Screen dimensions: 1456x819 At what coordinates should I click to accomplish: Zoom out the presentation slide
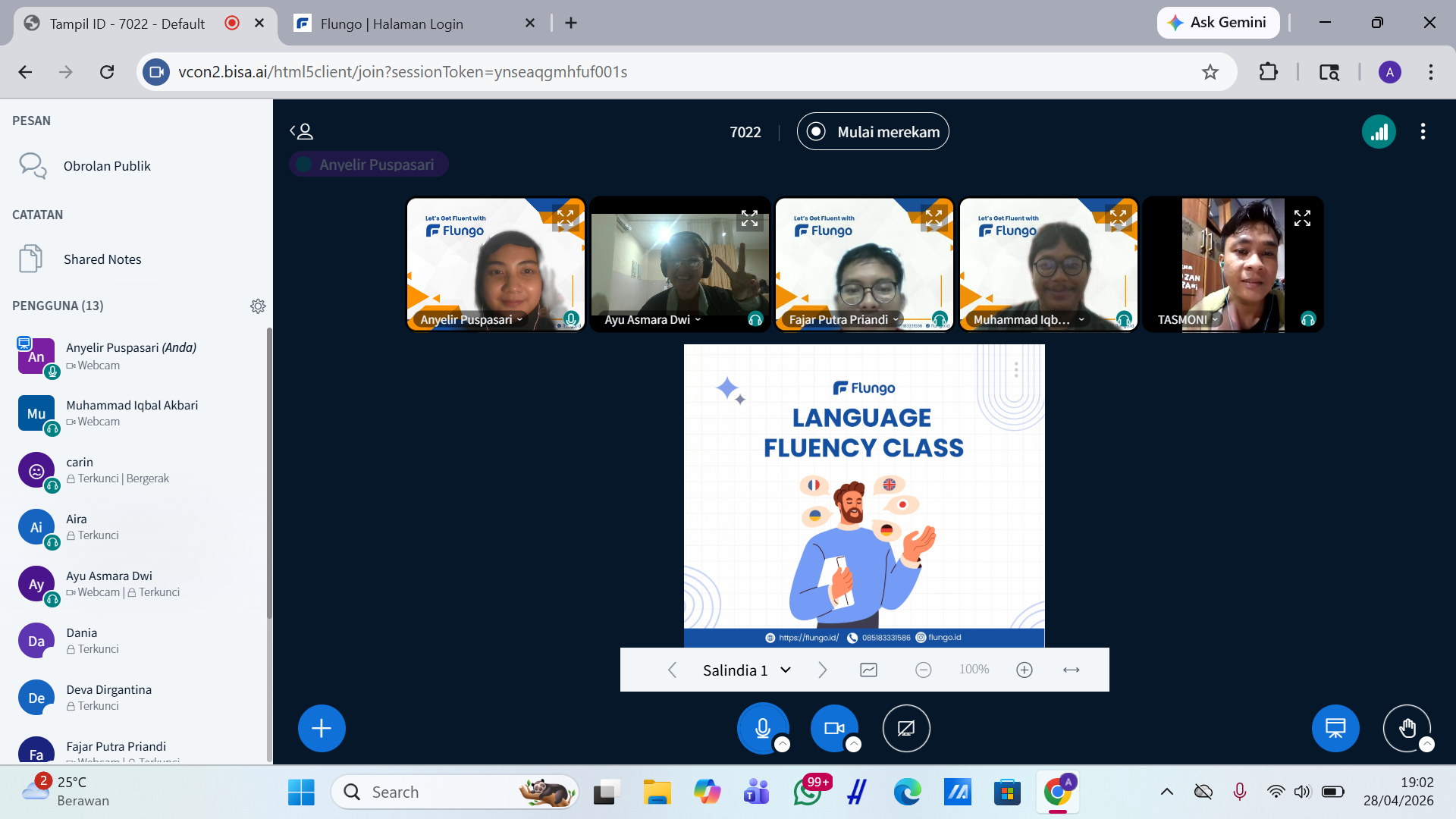click(x=923, y=670)
